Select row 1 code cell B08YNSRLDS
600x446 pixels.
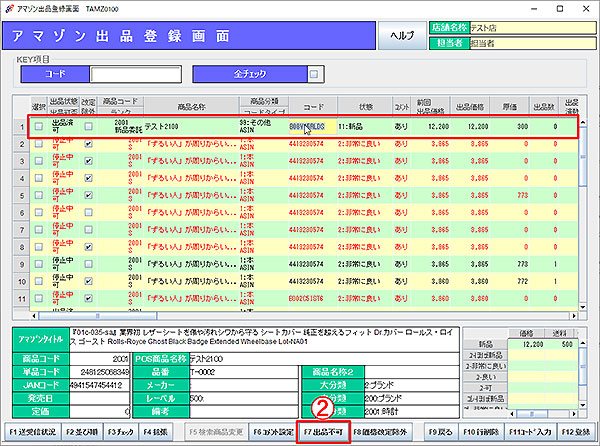tap(308, 127)
